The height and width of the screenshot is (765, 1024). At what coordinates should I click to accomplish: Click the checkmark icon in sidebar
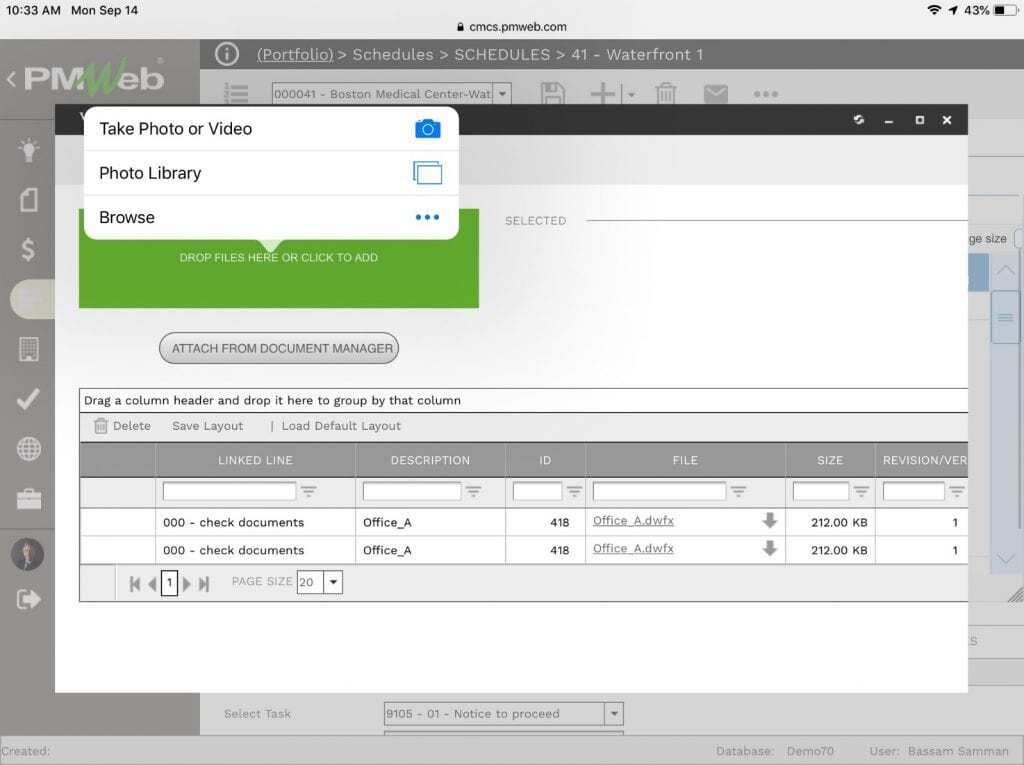(x=29, y=399)
